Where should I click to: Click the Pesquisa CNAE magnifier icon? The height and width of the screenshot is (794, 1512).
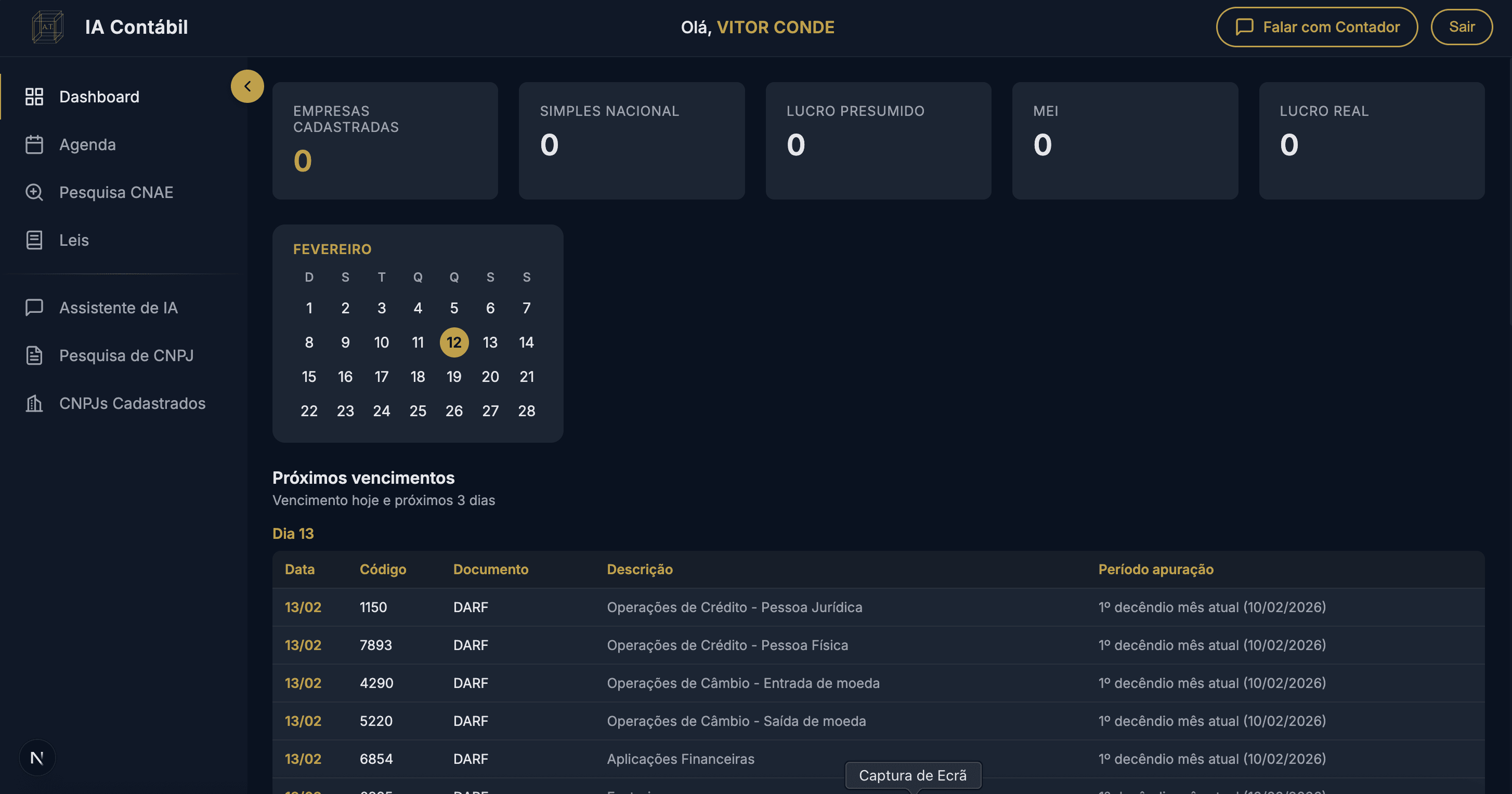34,192
